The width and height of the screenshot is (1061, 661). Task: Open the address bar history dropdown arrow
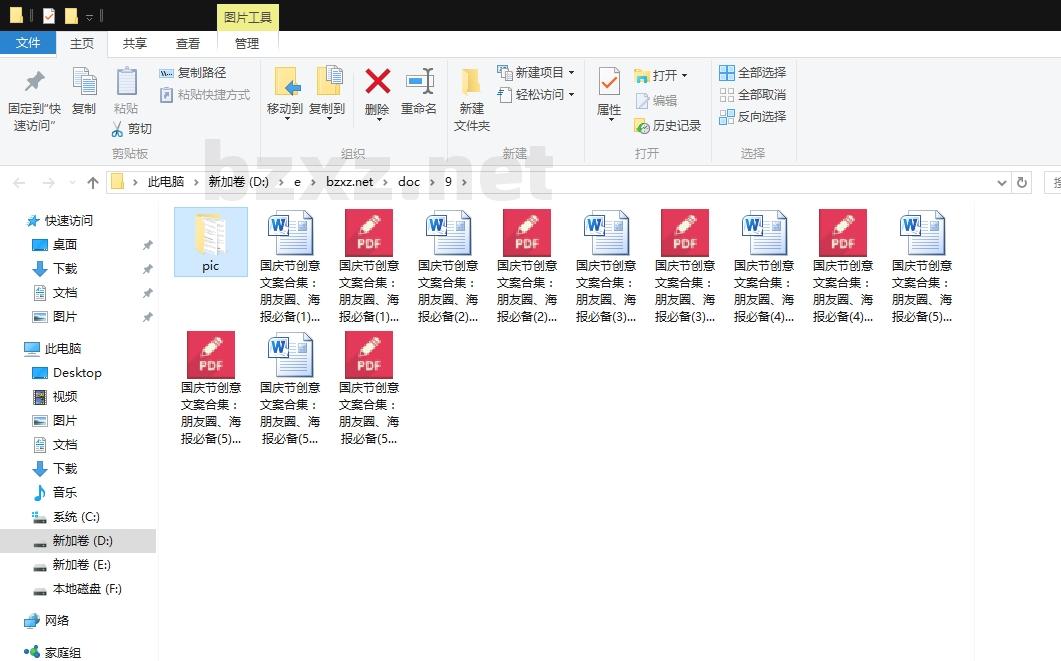coord(1002,182)
